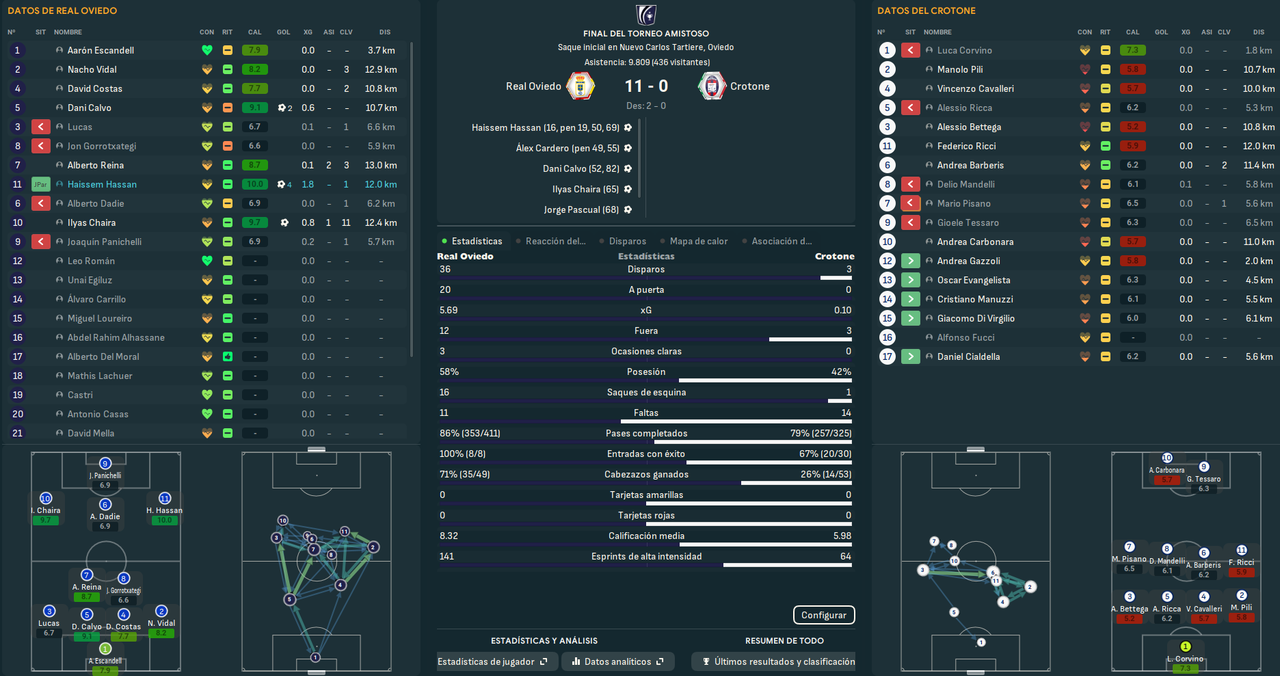1280x676 pixels.
Task: Click the green sub-on icon for Oscar Evangelista
Action: (x=911, y=280)
